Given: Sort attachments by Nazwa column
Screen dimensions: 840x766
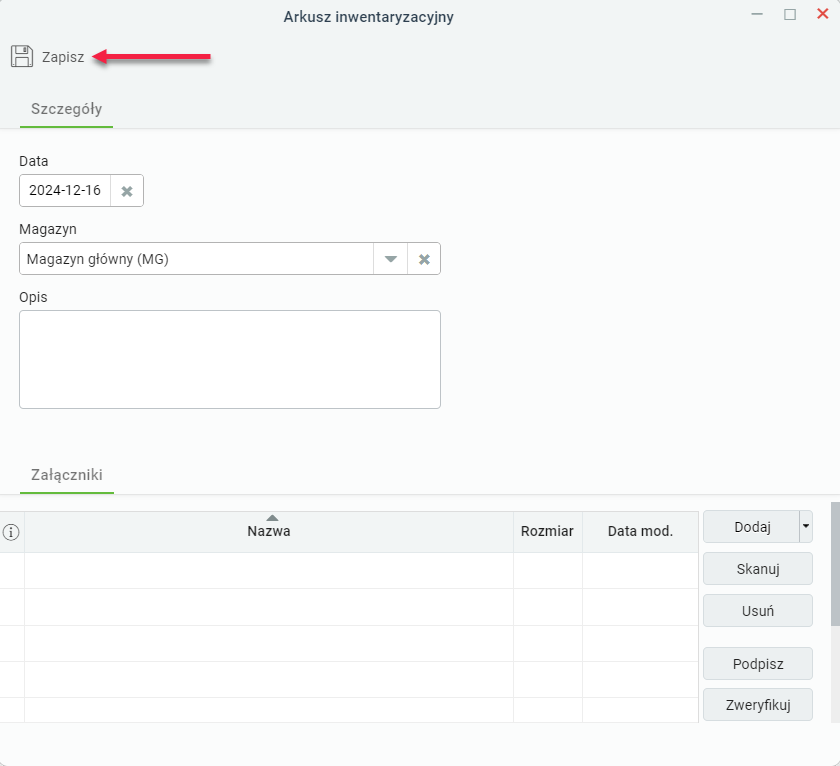Looking at the screenshot, I should [269, 532].
